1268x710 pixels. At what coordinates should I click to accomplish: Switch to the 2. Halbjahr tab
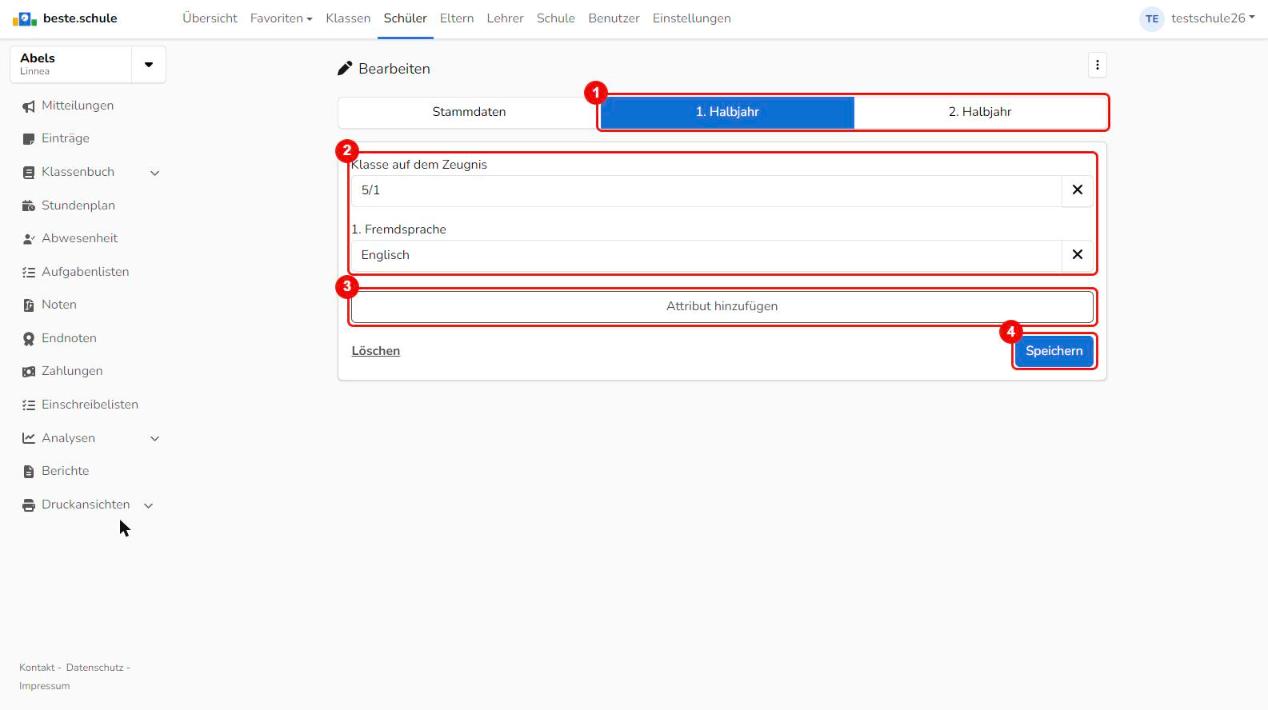point(980,112)
